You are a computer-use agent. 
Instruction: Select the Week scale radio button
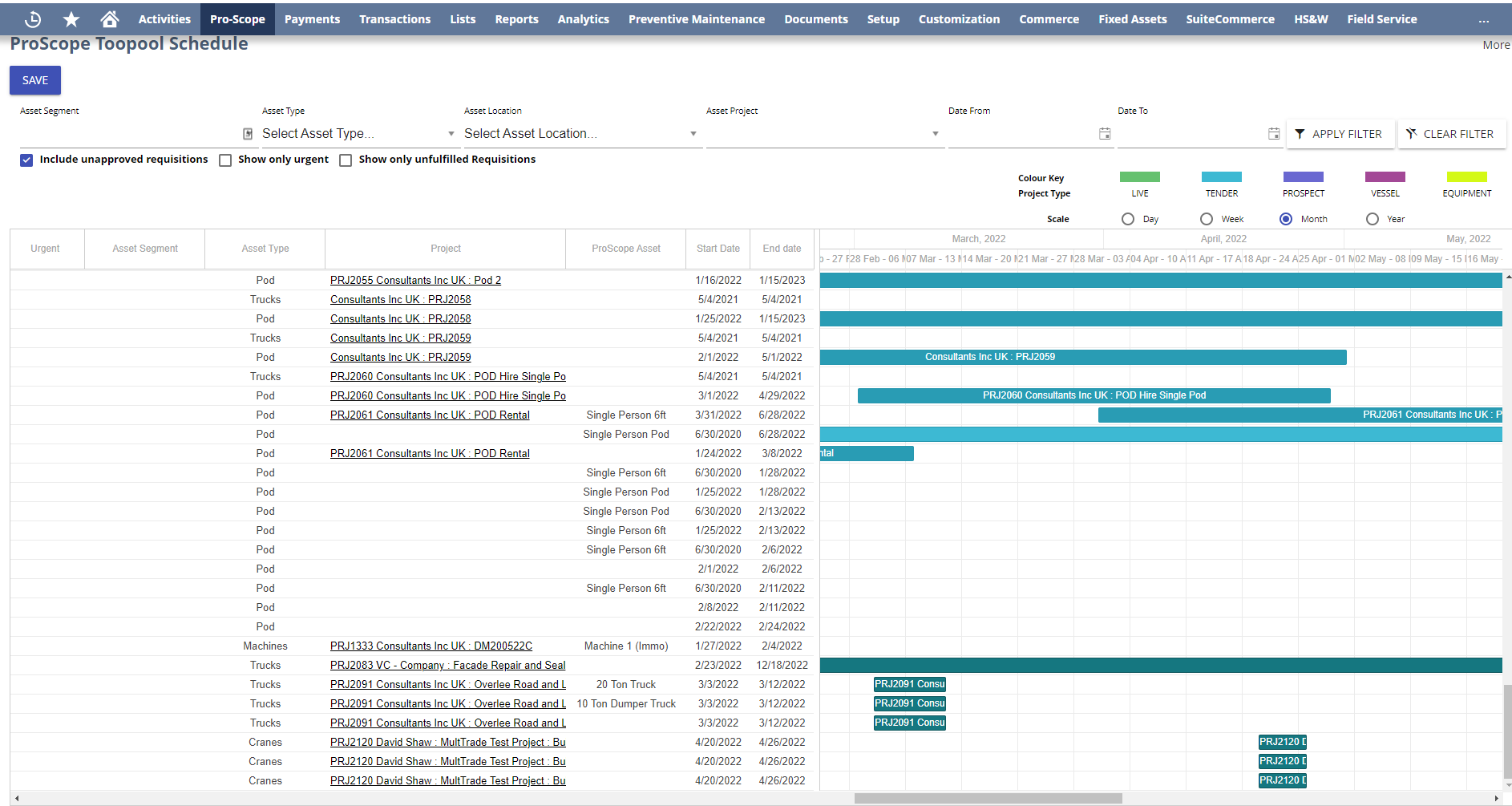coord(1207,218)
